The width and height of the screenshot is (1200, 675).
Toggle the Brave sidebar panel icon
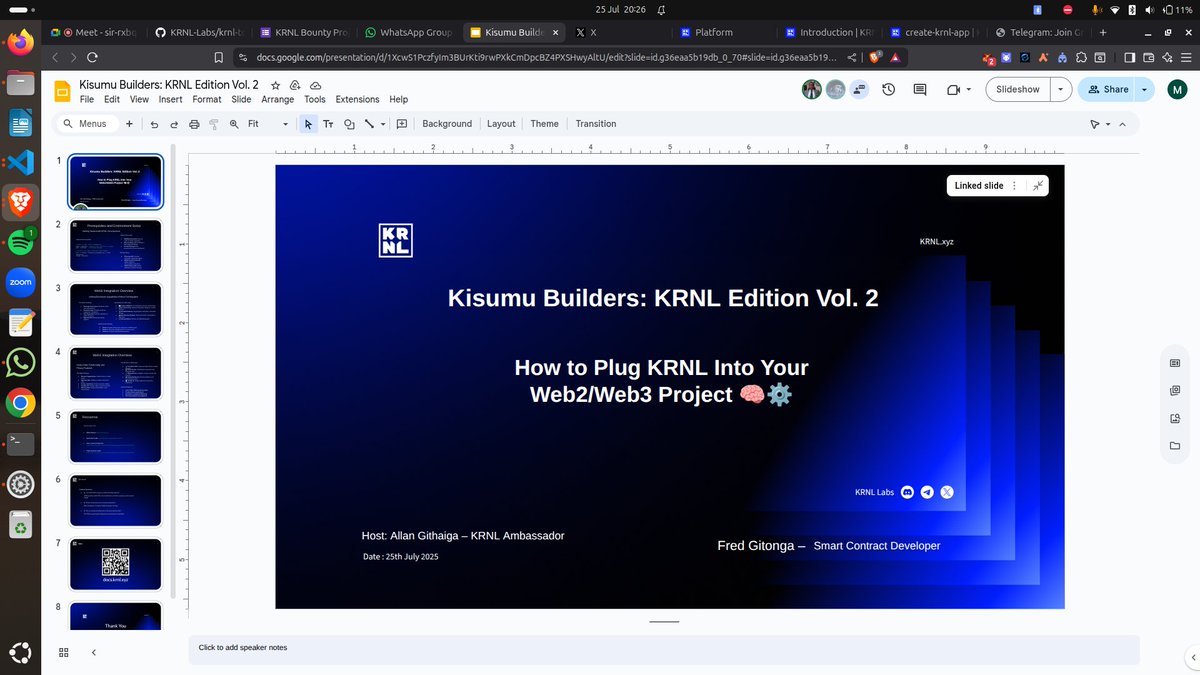1130,58
